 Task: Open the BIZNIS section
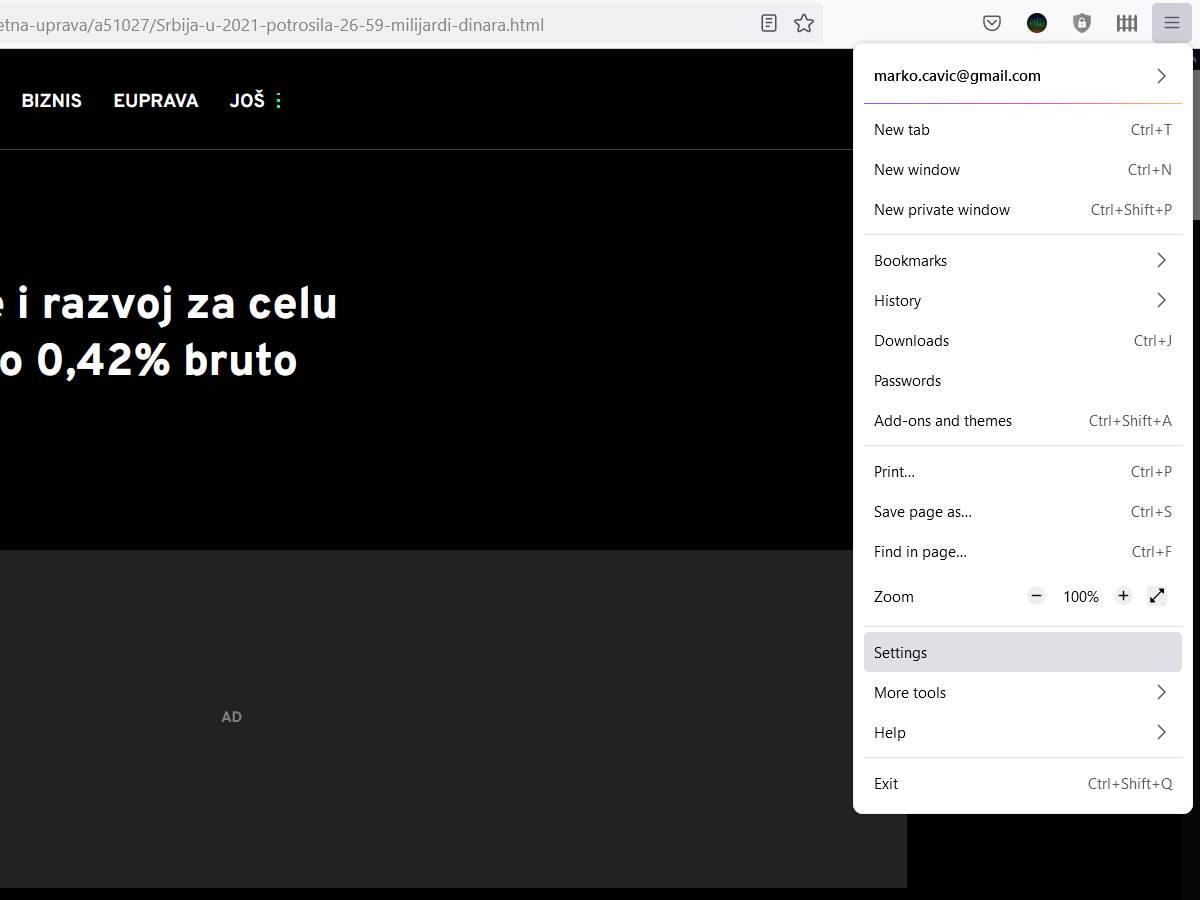tap(51, 100)
